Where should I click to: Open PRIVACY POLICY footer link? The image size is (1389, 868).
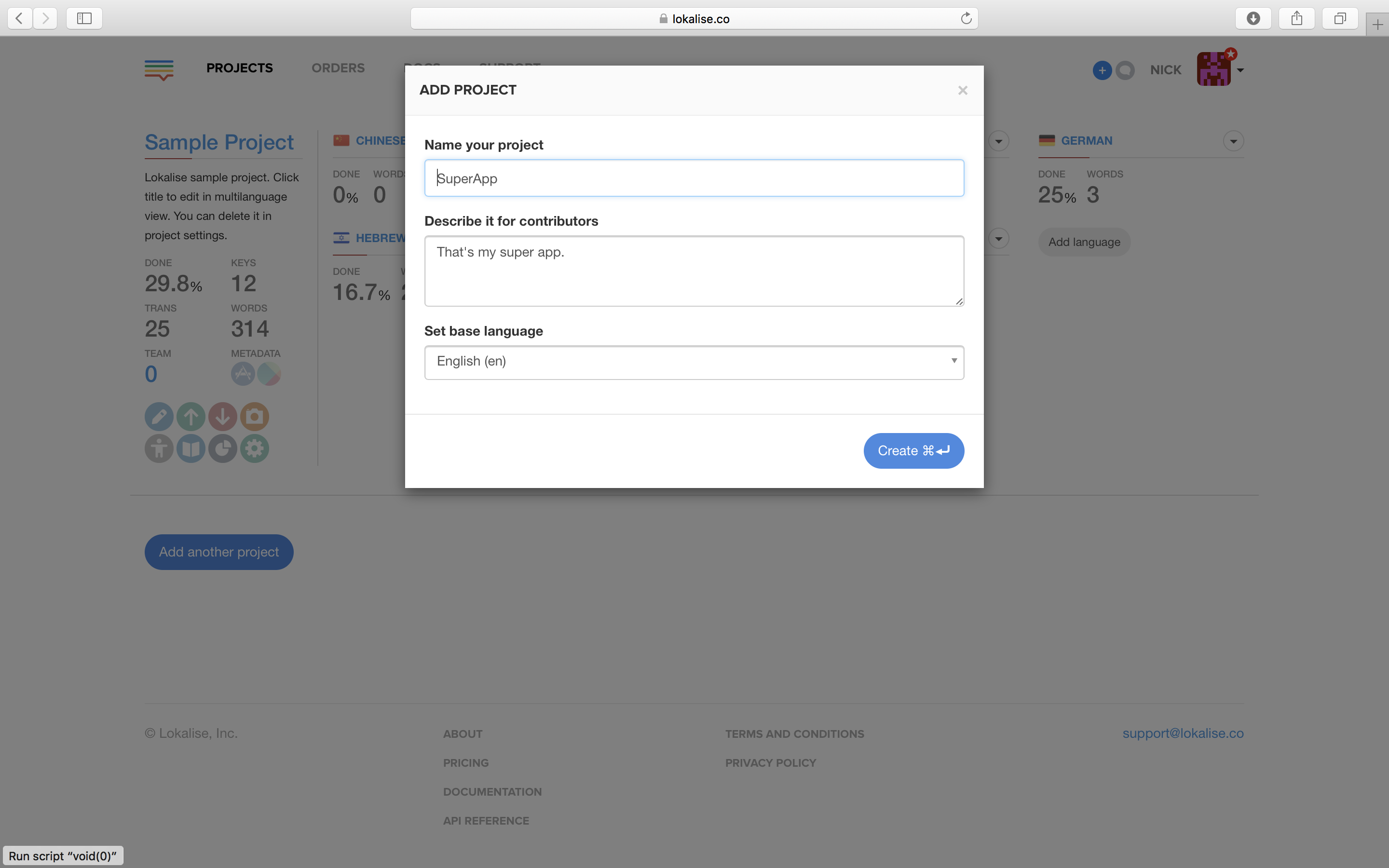(x=770, y=763)
